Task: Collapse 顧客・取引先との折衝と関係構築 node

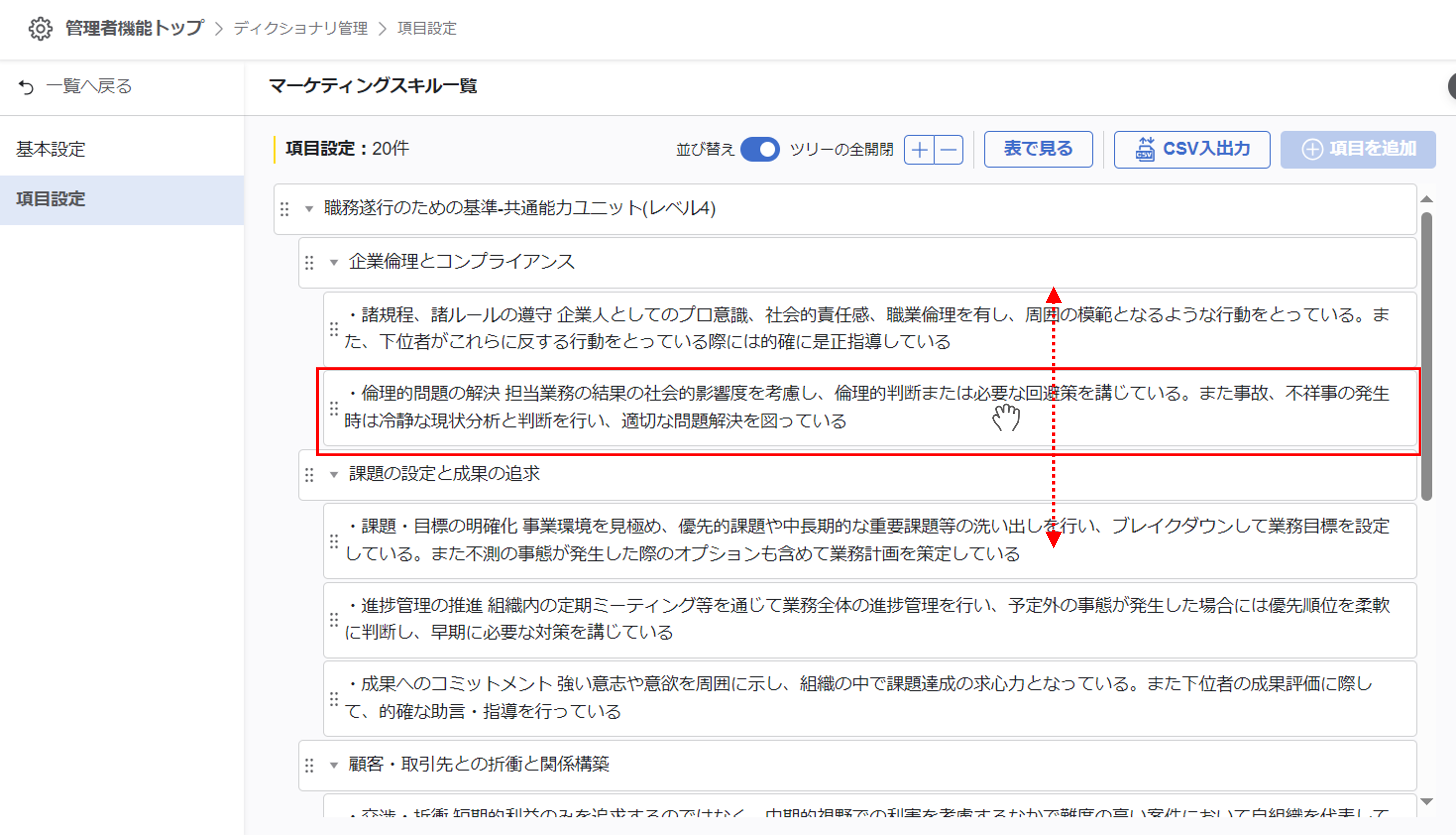Action: [334, 765]
